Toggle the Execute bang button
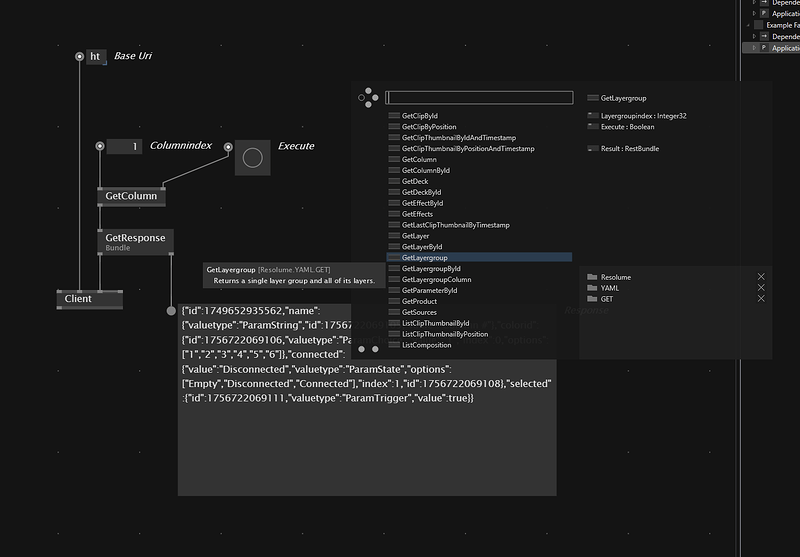 coord(252,158)
